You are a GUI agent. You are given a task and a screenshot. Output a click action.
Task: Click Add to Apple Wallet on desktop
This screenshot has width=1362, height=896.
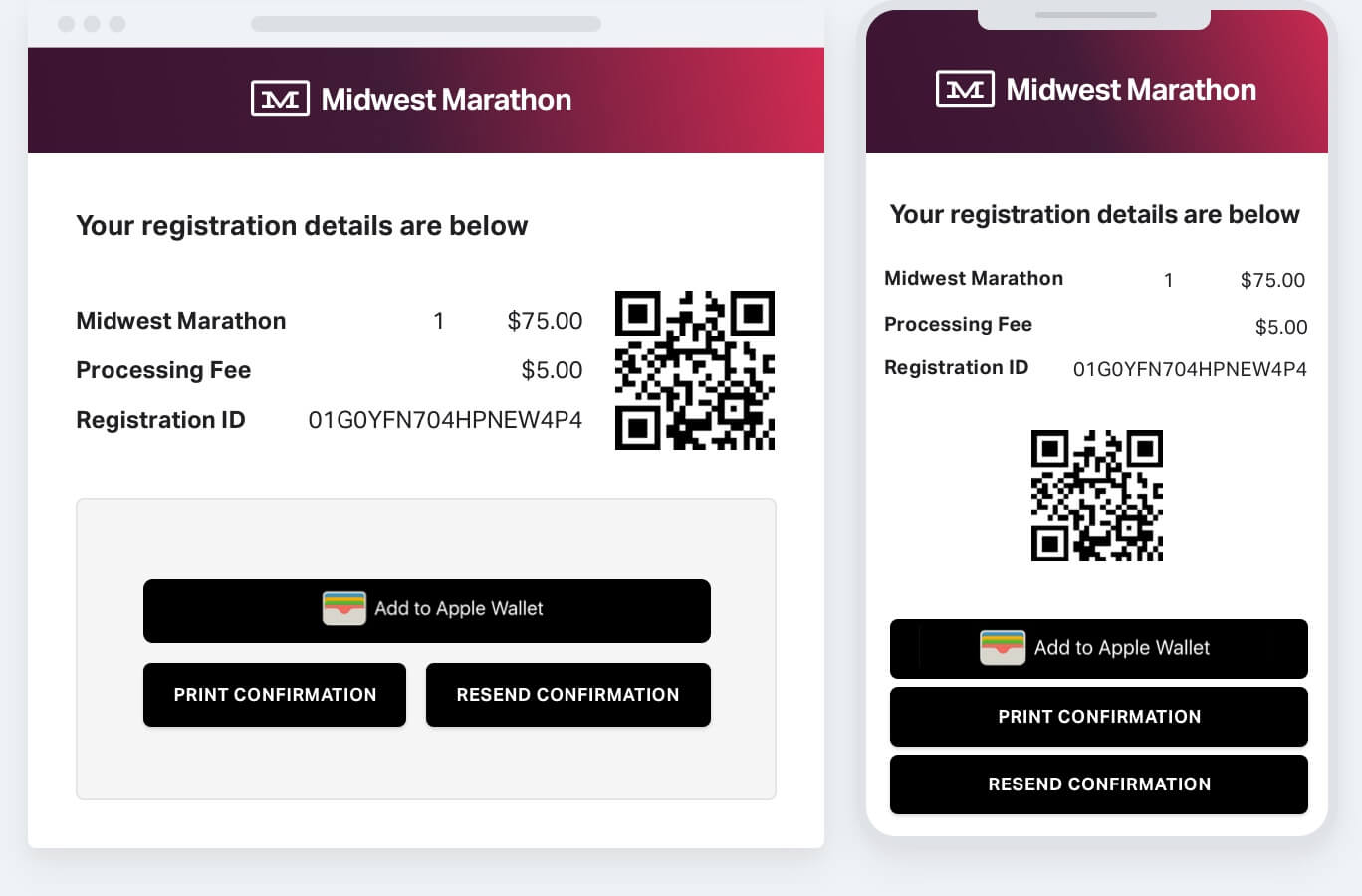point(426,610)
